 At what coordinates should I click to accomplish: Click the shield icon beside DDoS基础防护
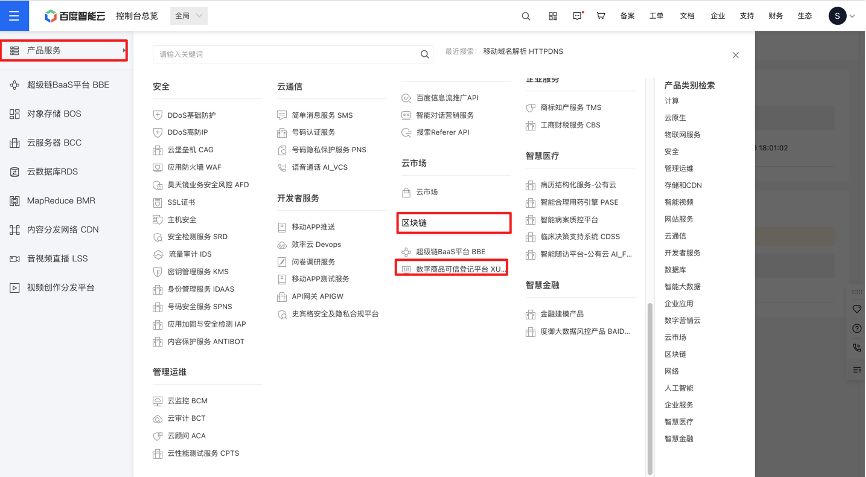pyautogui.click(x=157, y=115)
